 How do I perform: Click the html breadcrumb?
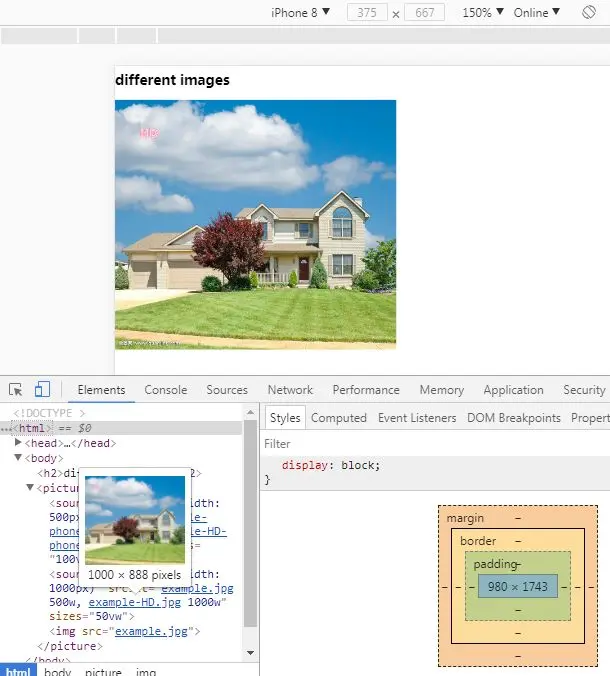[x=18, y=671]
